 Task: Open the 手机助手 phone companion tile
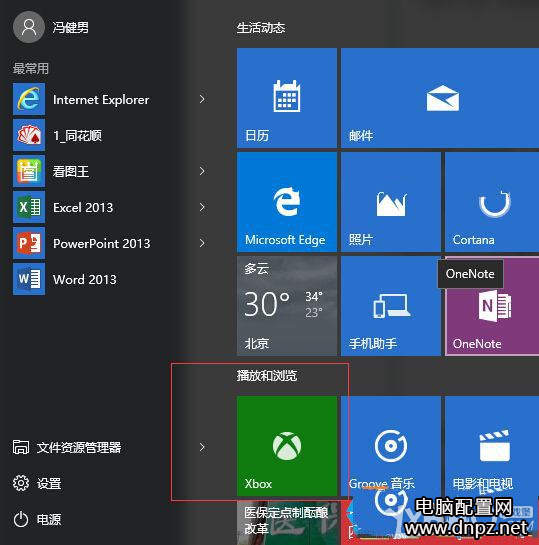pos(391,306)
